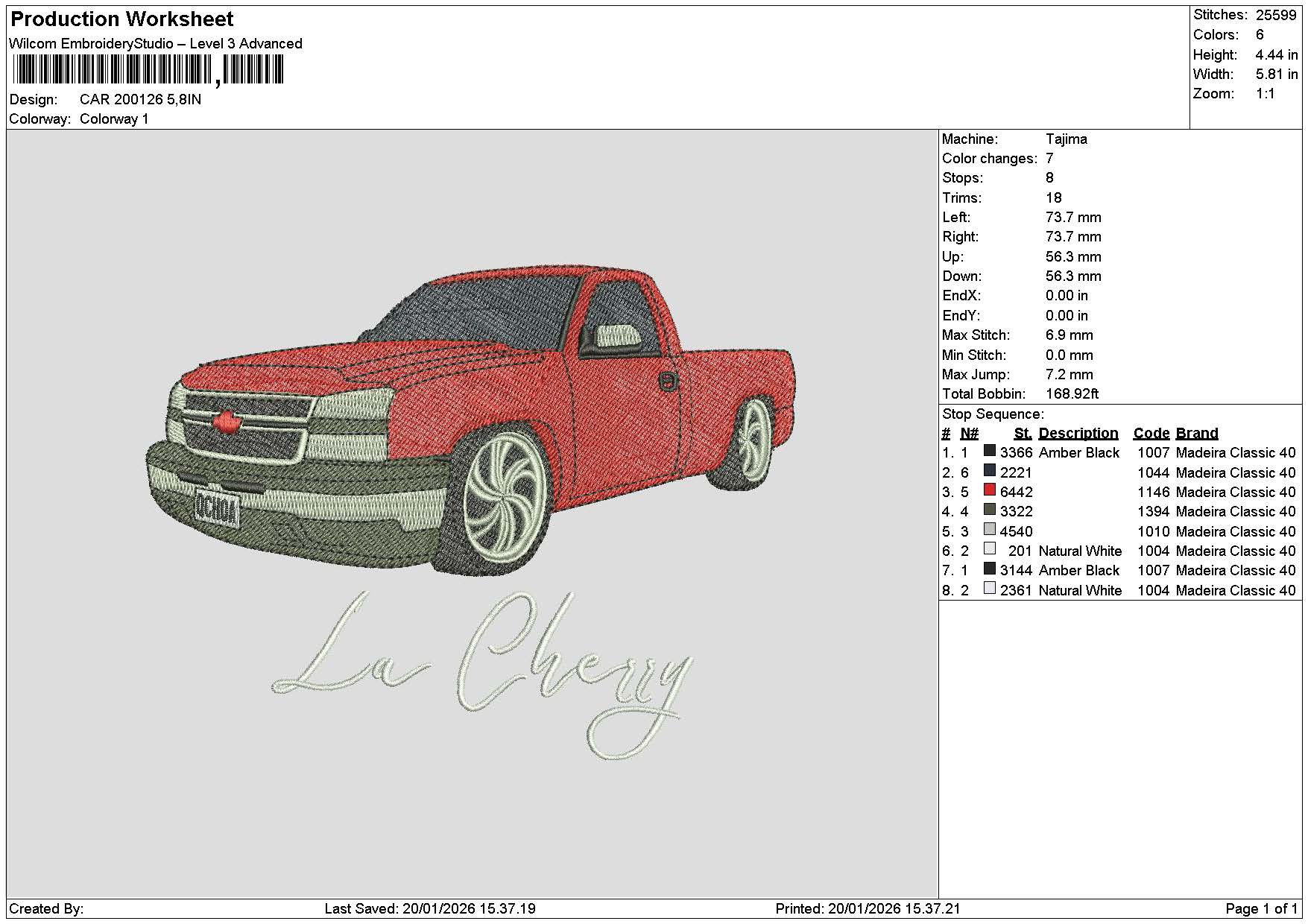Click the barcode under the Wilcom heading
Viewport: 1308px width, 924px height.
(148, 71)
